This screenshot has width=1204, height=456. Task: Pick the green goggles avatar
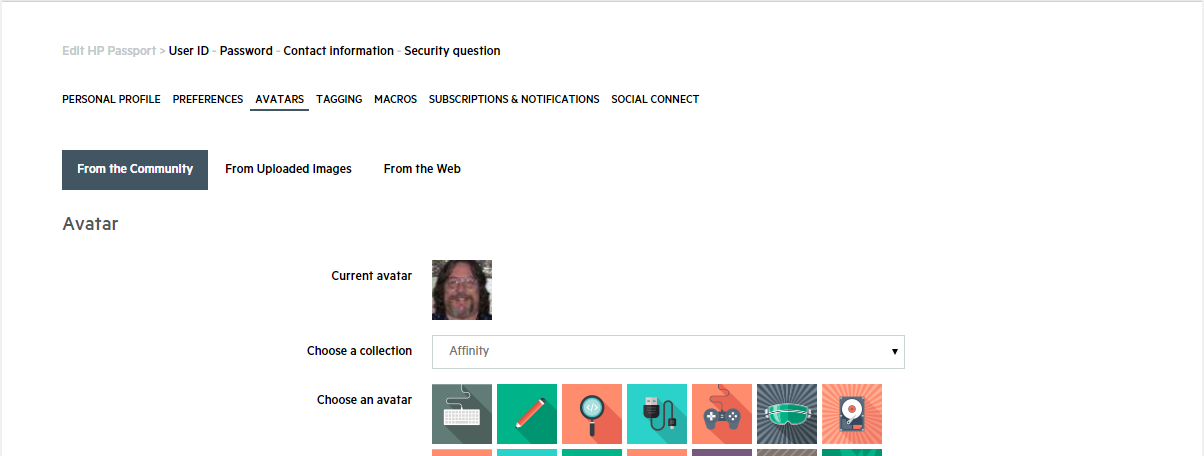point(787,414)
